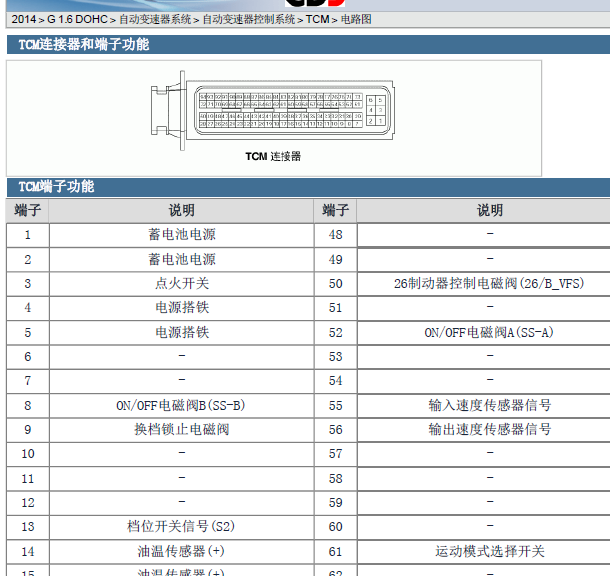Click the TCM 连接器 caption
This screenshot has width=610, height=576.
click(273, 156)
